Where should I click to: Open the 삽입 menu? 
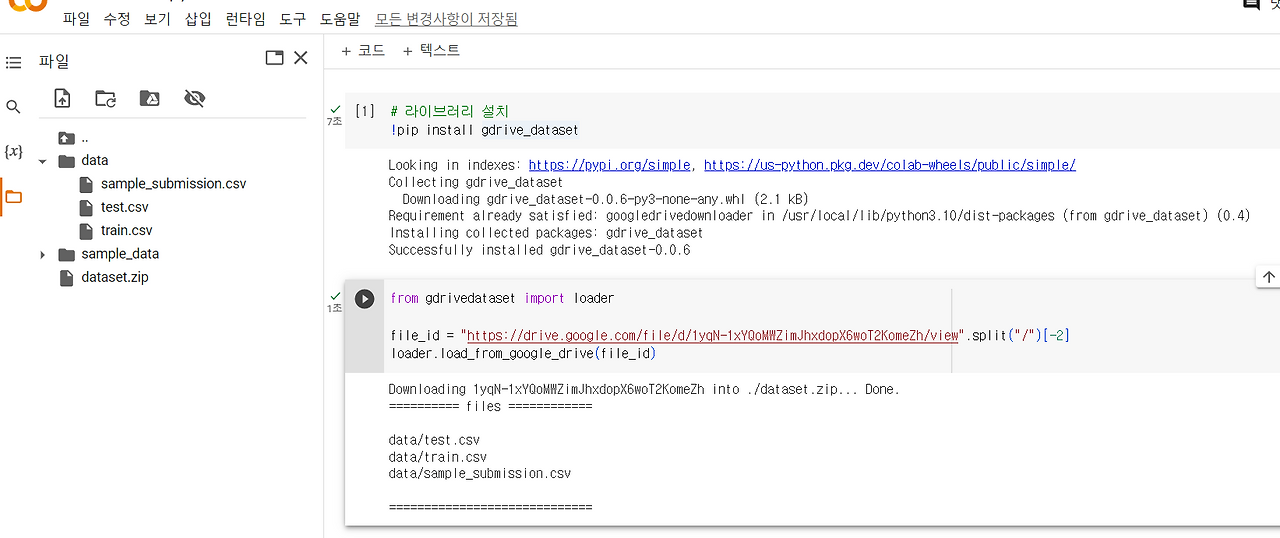[198, 19]
